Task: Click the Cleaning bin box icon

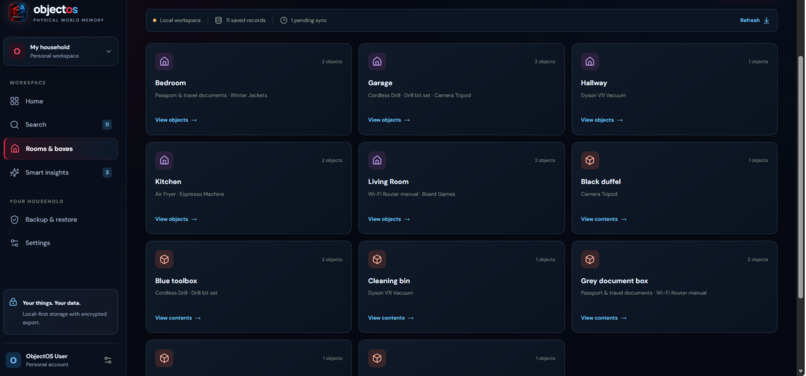Action: (377, 259)
